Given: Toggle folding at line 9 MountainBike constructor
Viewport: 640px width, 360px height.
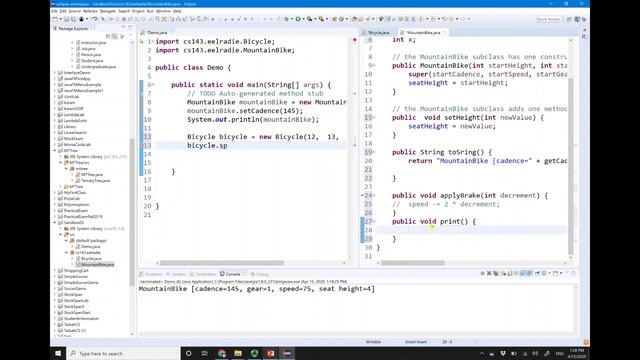Looking at the screenshot, I should 374,66.
